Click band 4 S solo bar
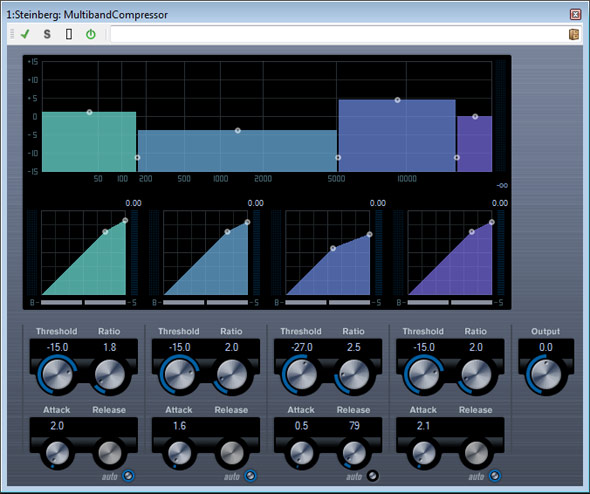The image size is (590, 494). coord(472,302)
